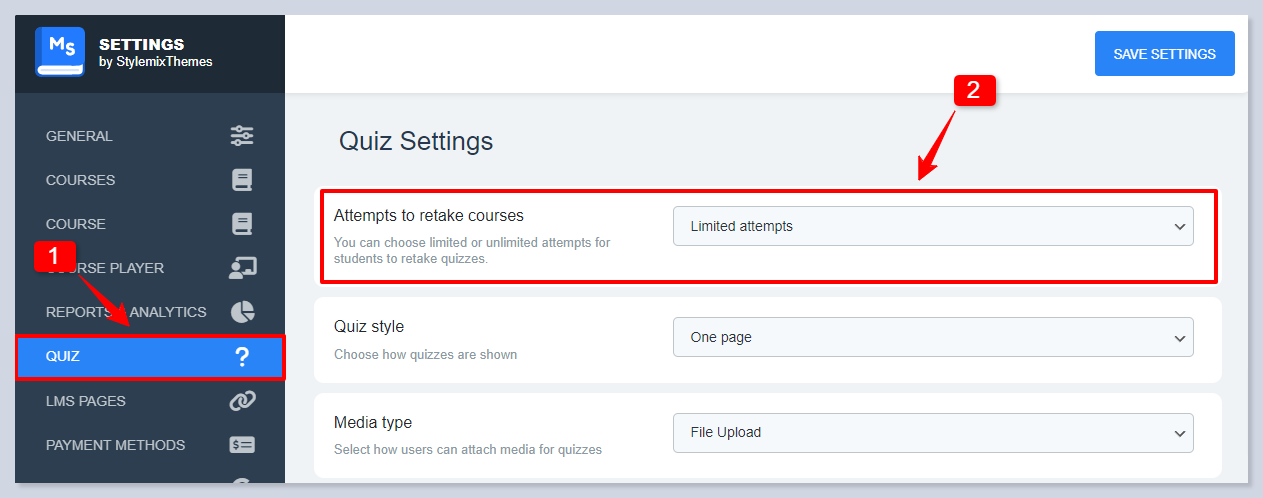Select the Courses menu item
Screen dimensions: 1263x498
(81, 180)
